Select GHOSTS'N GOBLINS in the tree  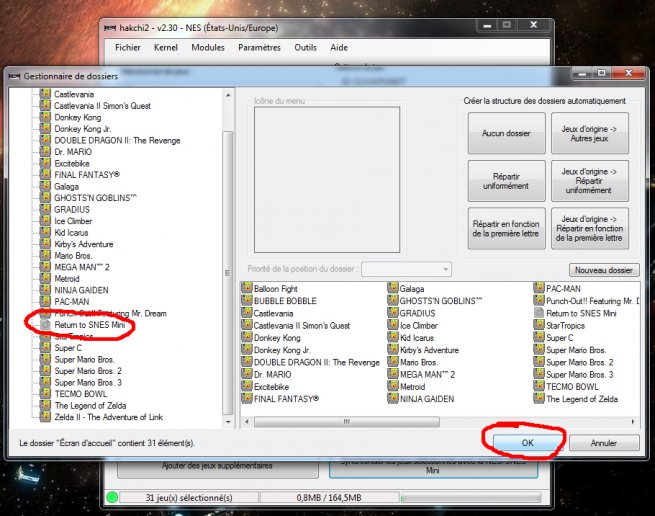click(95, 198)
